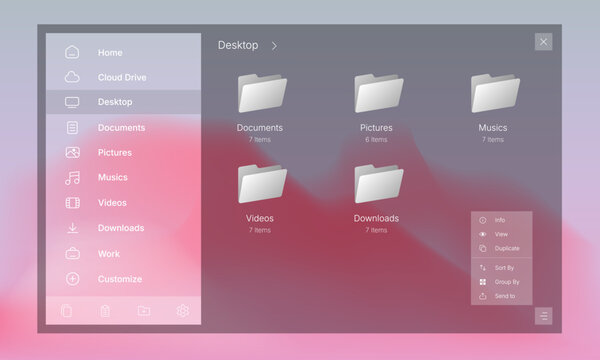Open the Musics folder in main pane
Image resolution: width=600 pixels, height=360 pixels.
click(x=495, y=93)
